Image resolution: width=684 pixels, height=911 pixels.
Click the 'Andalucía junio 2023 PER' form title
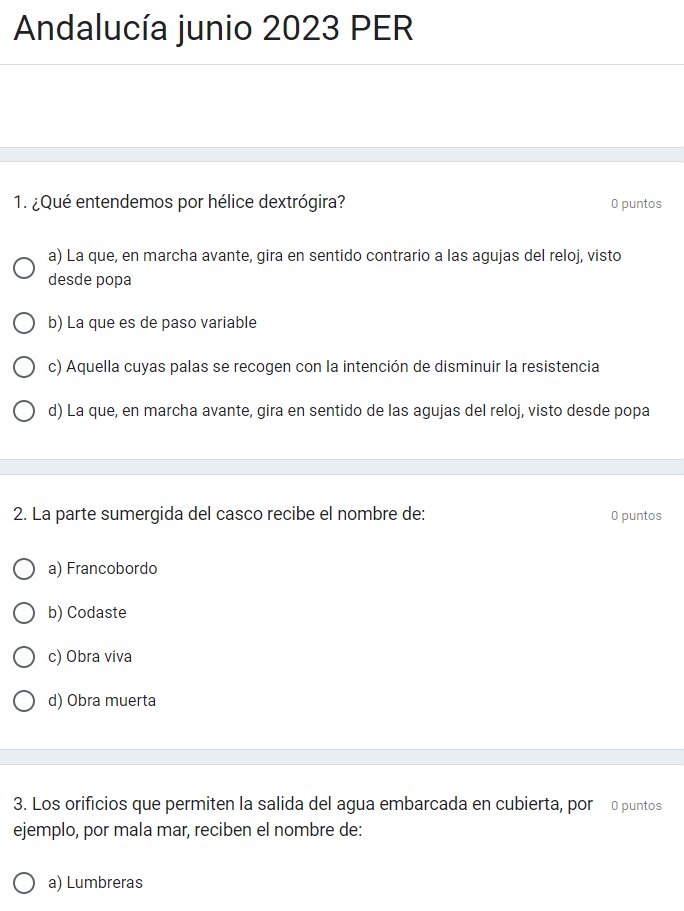point(213,29)
